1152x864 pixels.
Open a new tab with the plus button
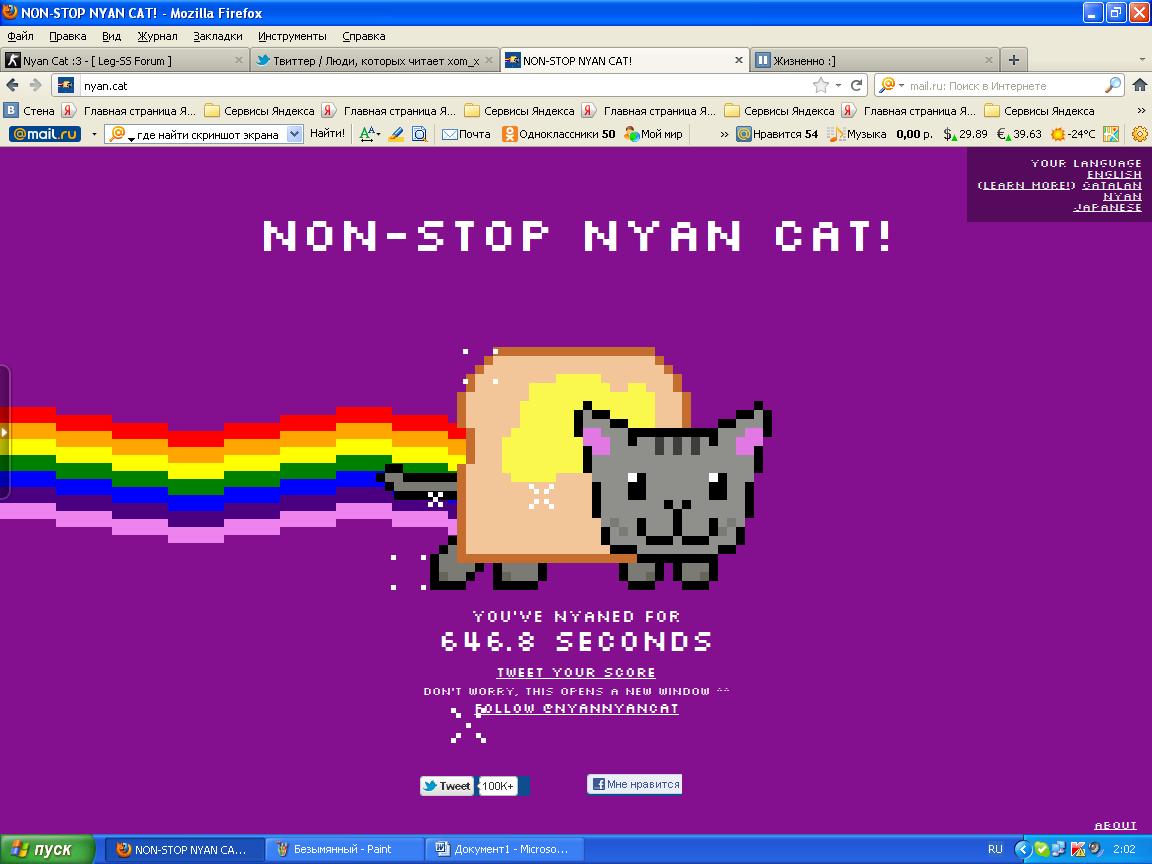click(1014, 60)
